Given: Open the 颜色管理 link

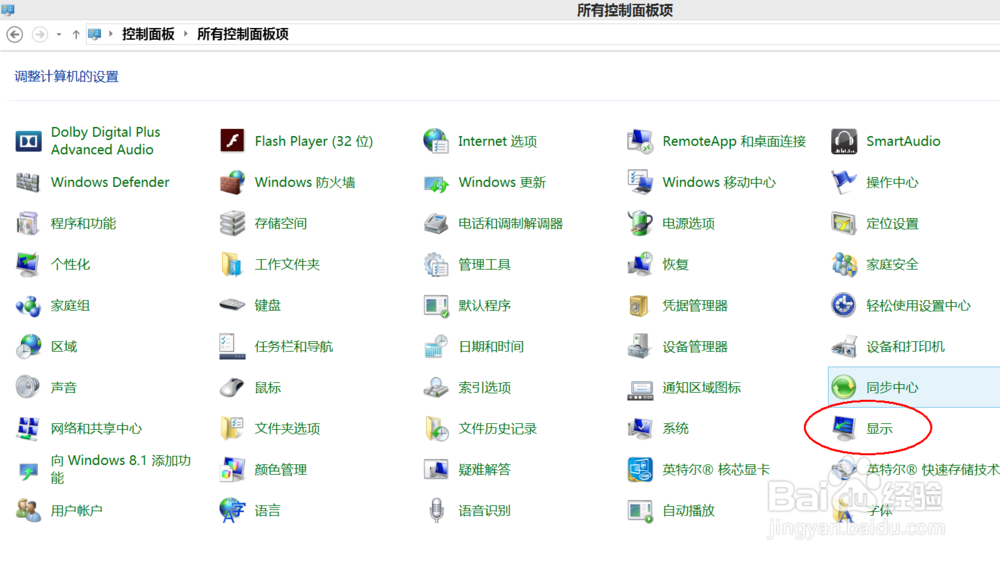Looking at the screenshot, I should pos(281,470).
